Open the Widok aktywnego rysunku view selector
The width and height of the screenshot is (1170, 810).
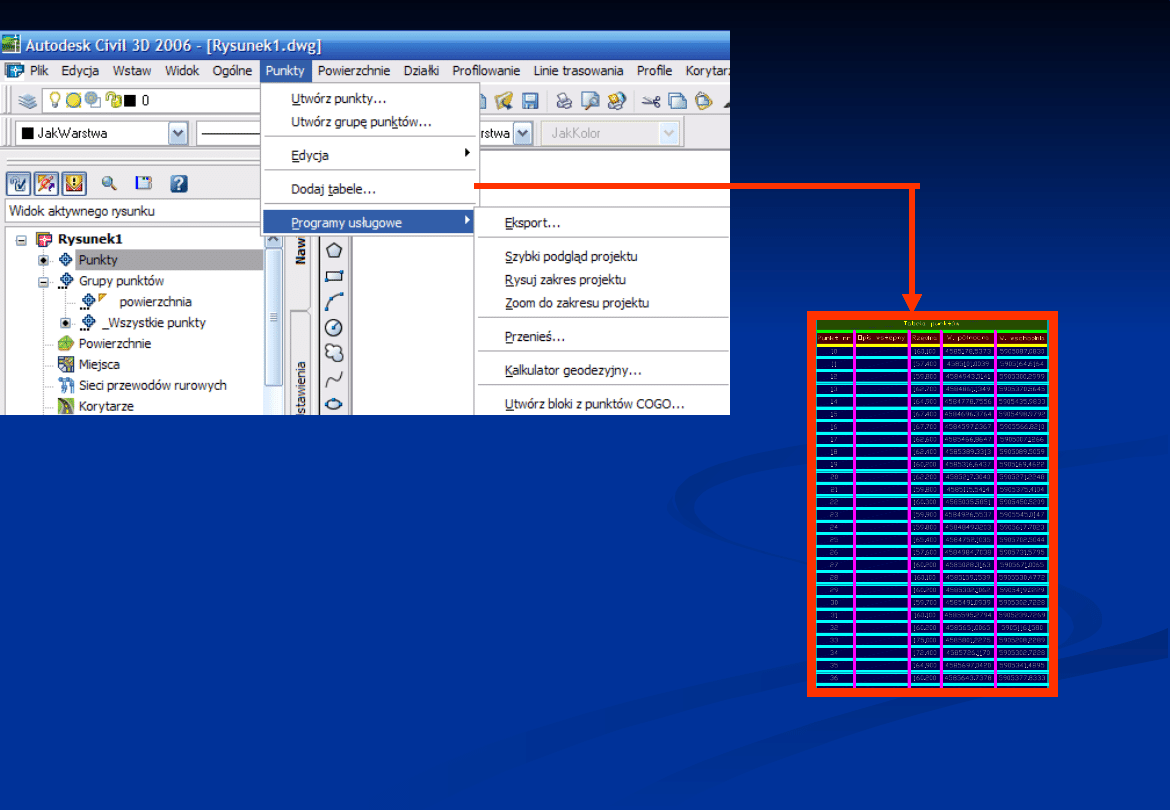(x=133, y=211)
